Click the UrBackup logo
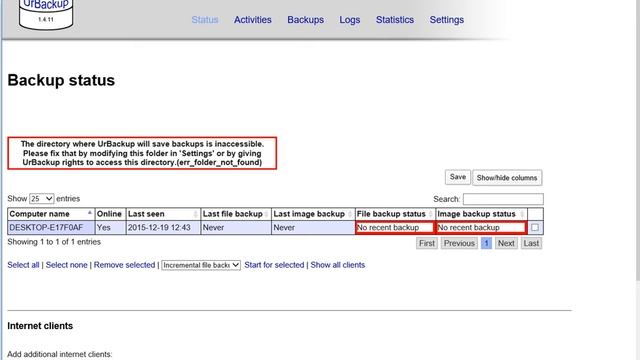The width and height of the screenshot is (640, 360). (46, 14)
